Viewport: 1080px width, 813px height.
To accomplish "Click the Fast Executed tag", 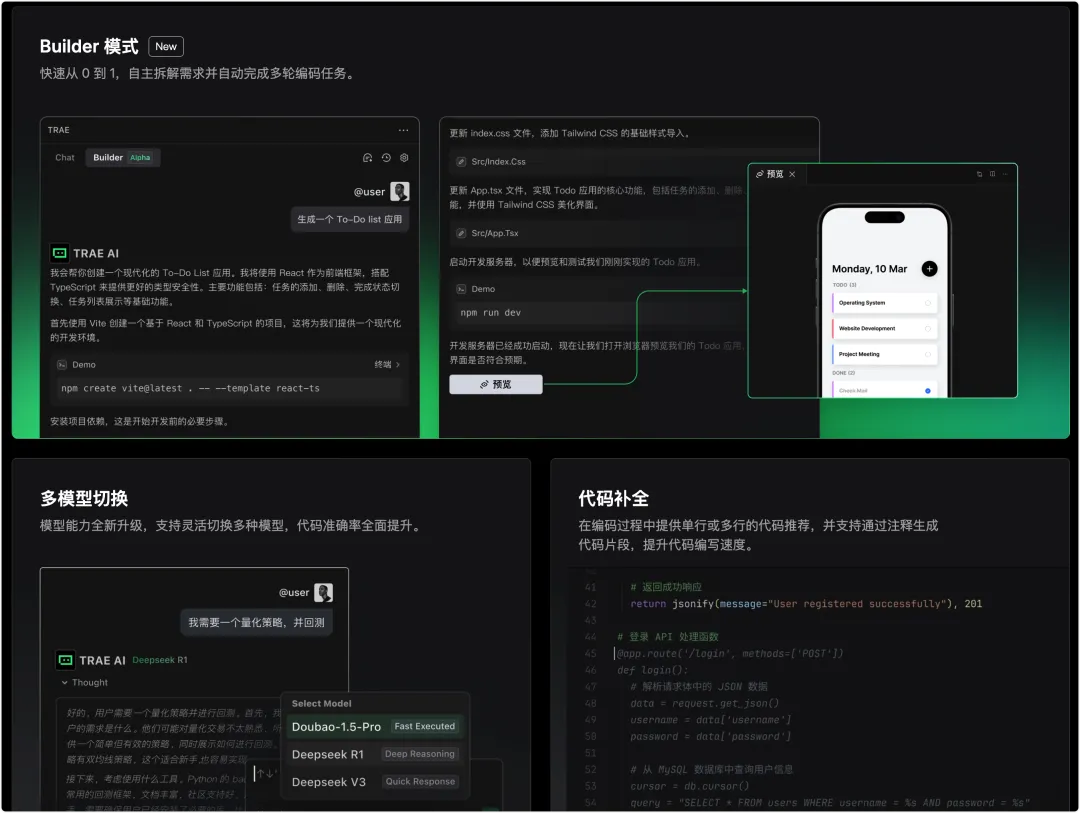I will click(x=424, y=726).
